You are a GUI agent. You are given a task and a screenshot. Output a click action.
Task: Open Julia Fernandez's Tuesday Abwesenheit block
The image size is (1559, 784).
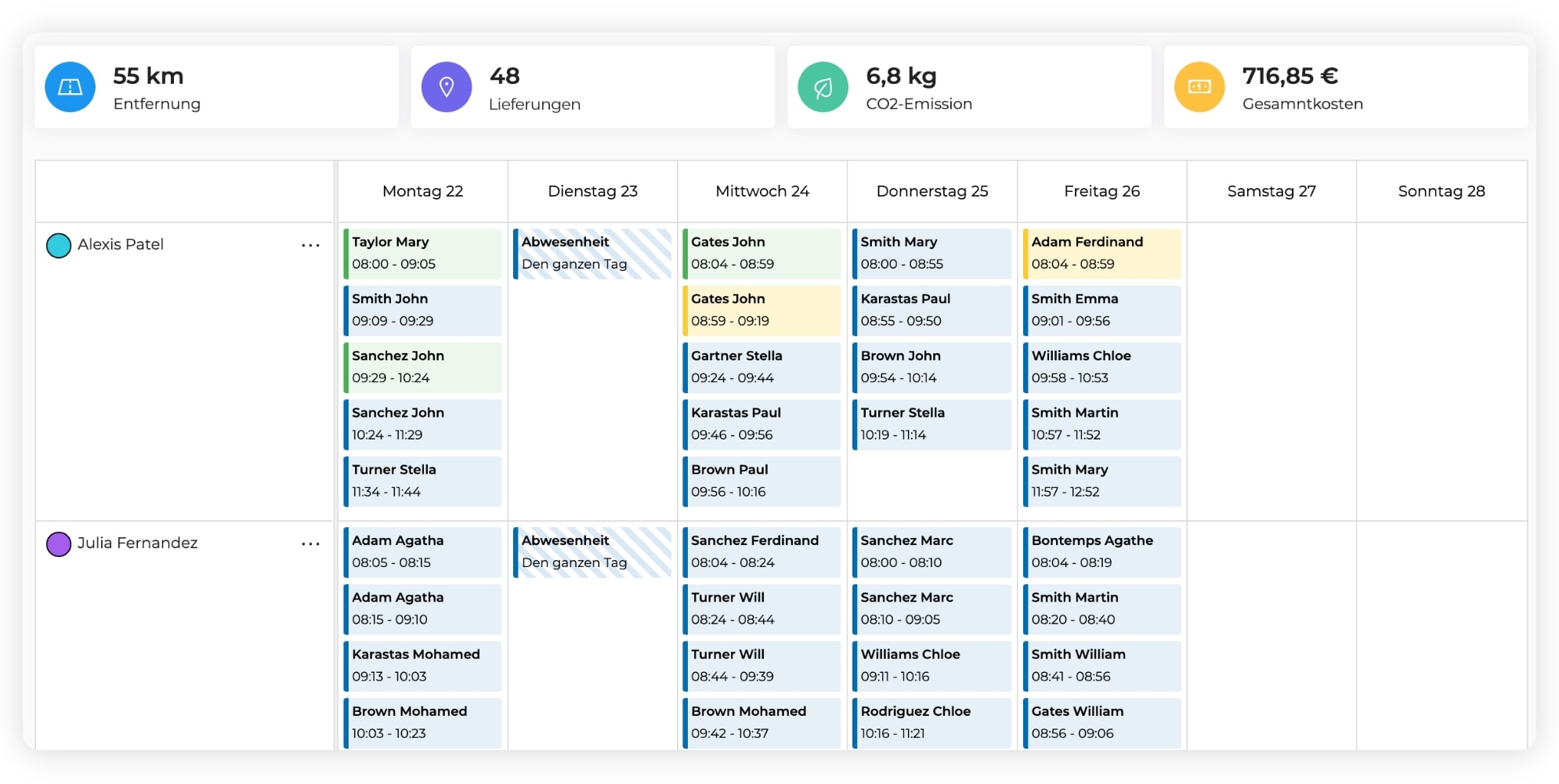[592, 551]
